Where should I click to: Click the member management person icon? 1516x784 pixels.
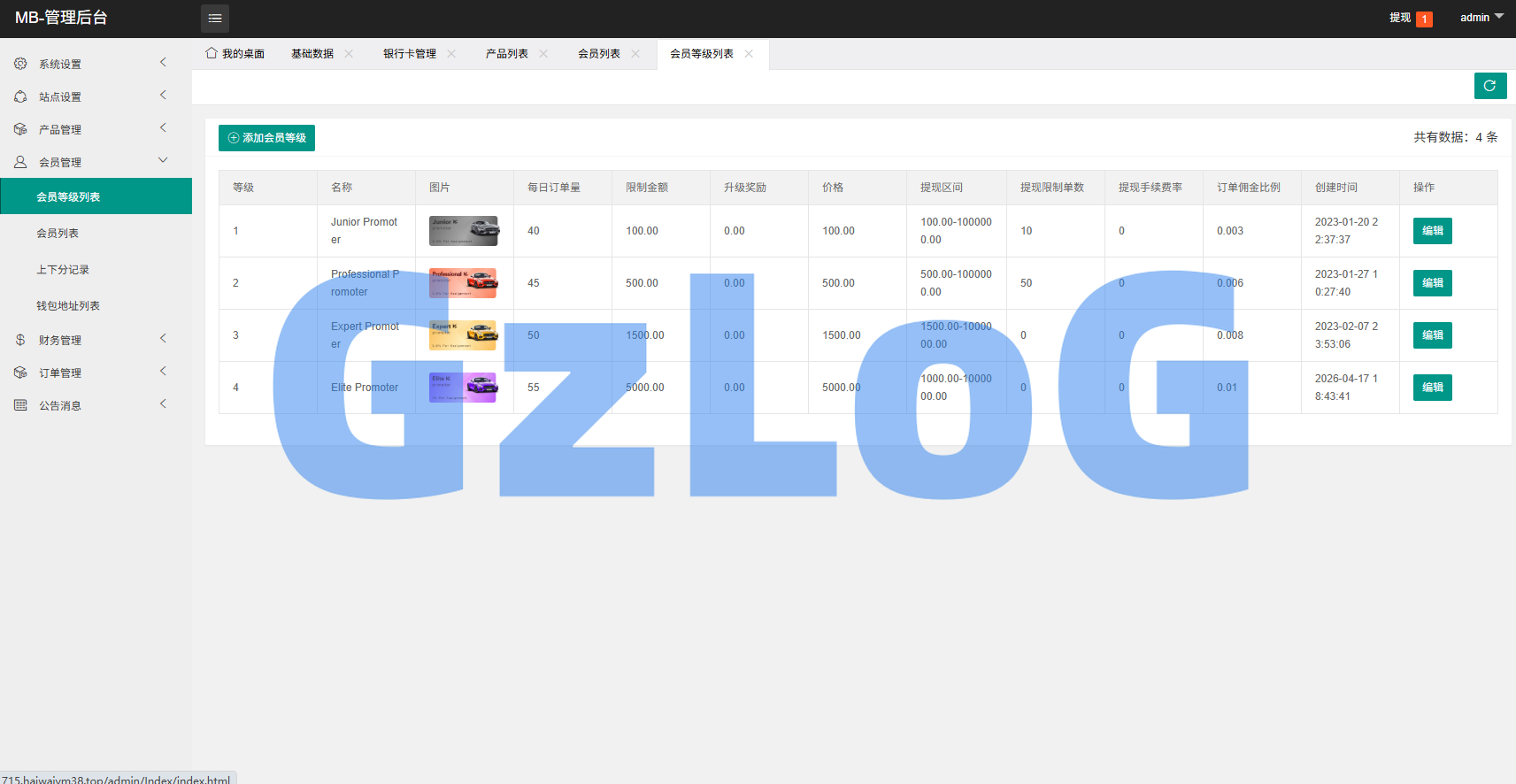(x=20, y=162)
